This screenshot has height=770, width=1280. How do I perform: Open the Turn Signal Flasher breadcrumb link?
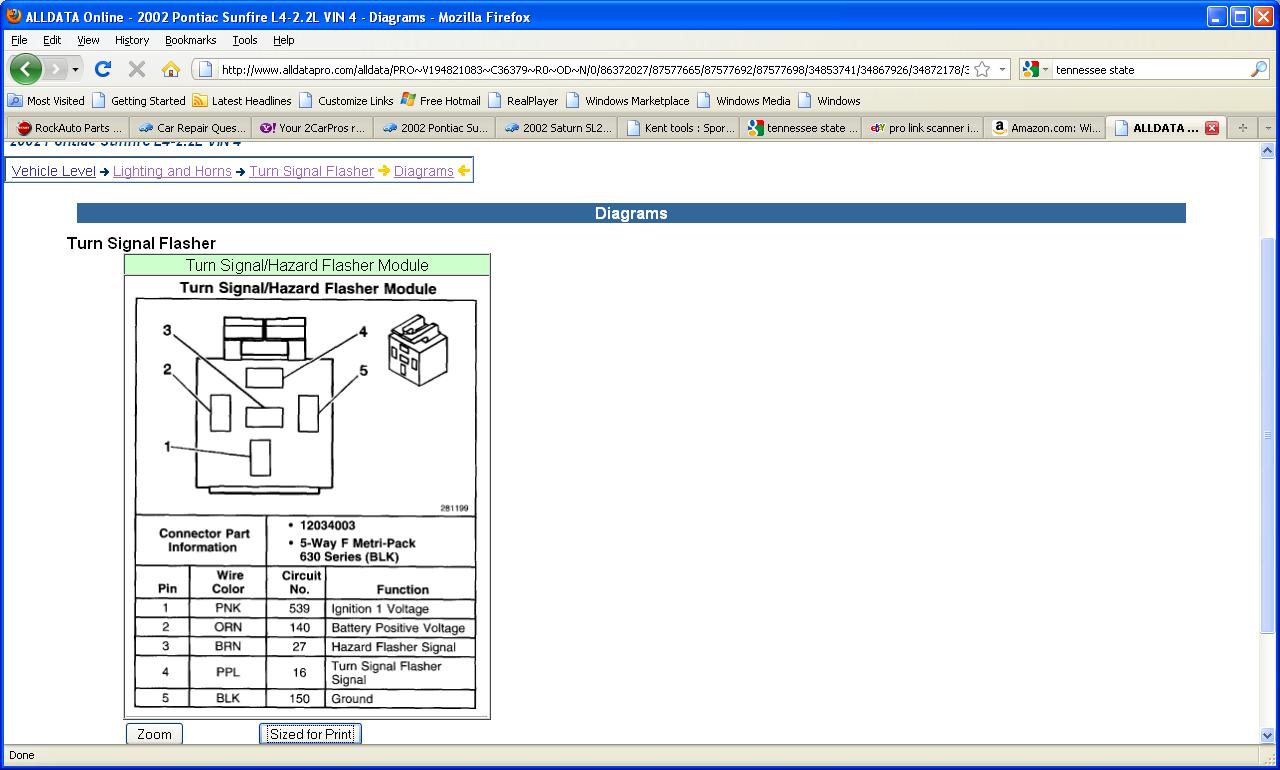pyautogui.click(x=311, y=171)
